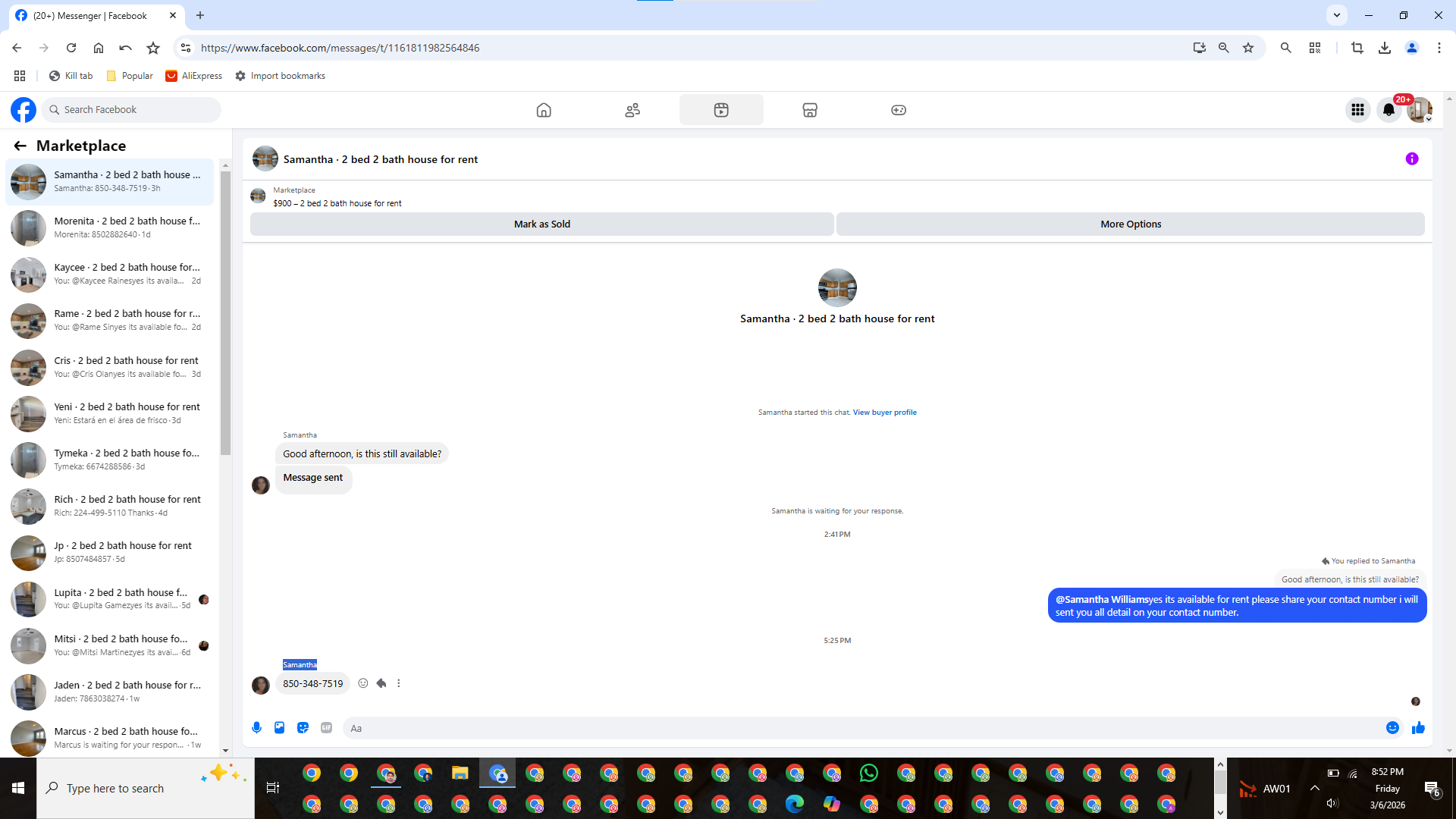The height and width of the screenshot is (819, 1456).
Task: Show hidden system tray icons
Action: pyautogui.click(x=1315, y=788)
